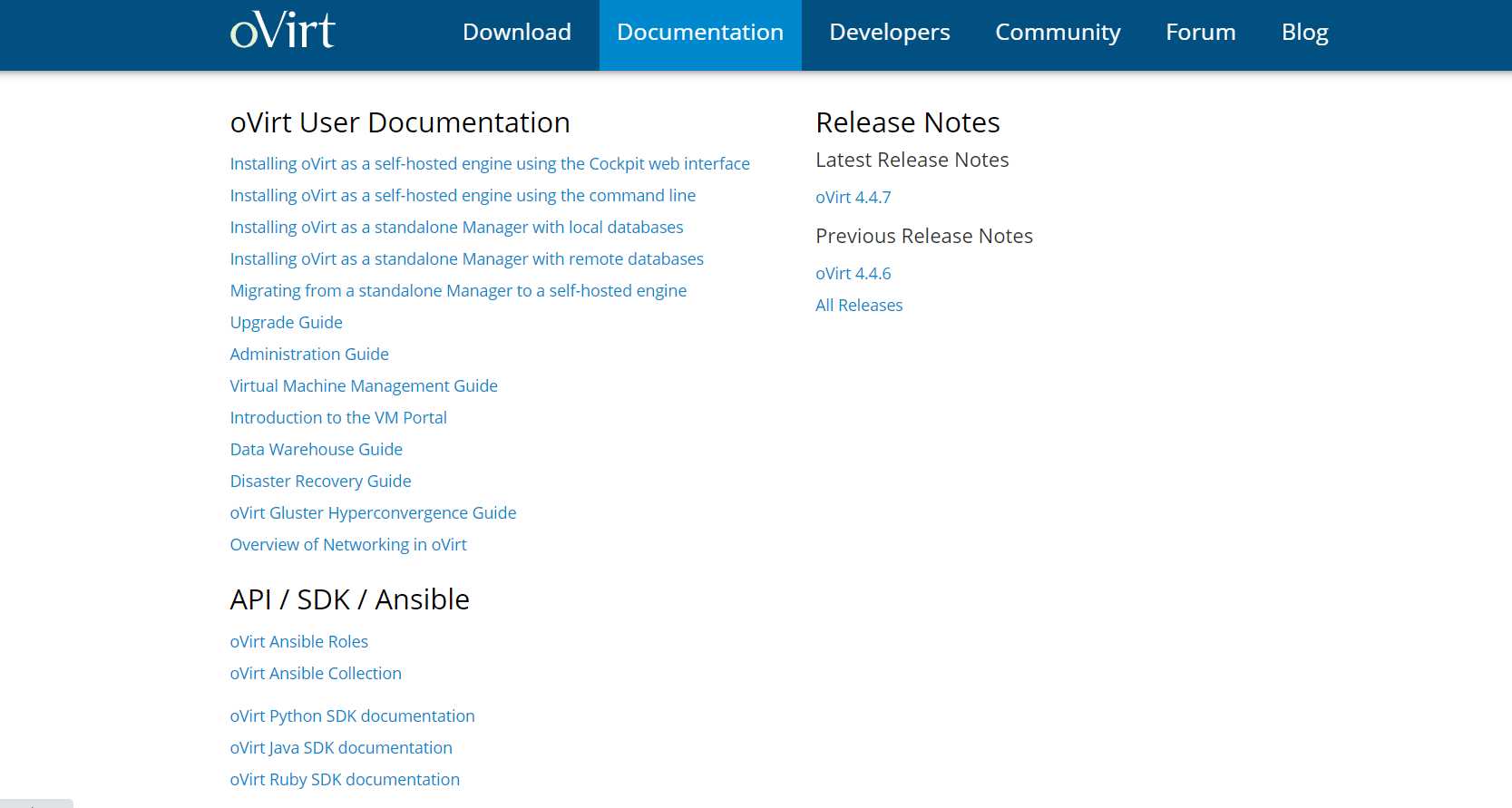
Task: Go to the Developers section
Action: pyautogui.click(x=889, y=33)
